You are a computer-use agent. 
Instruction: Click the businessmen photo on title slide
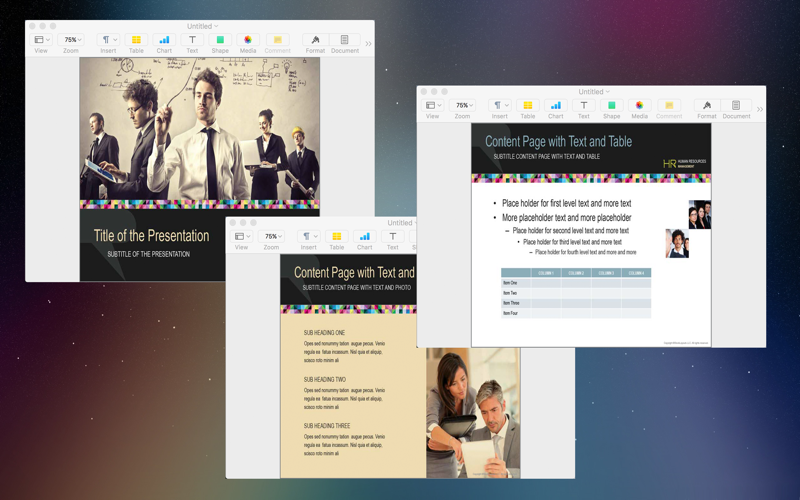199,128
